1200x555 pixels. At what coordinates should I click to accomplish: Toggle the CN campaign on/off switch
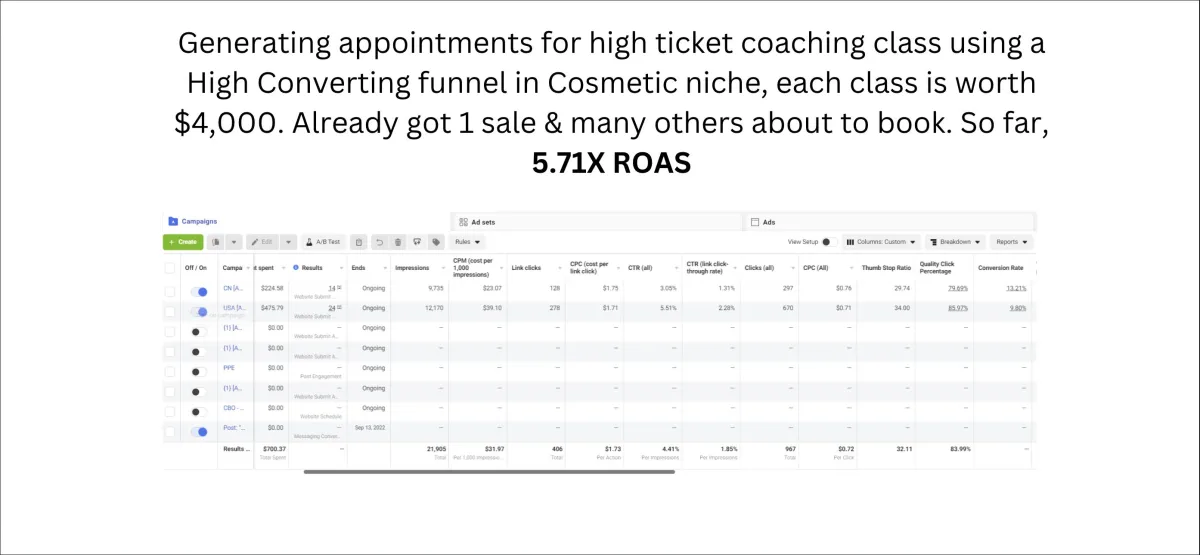[x=199, y=291]
